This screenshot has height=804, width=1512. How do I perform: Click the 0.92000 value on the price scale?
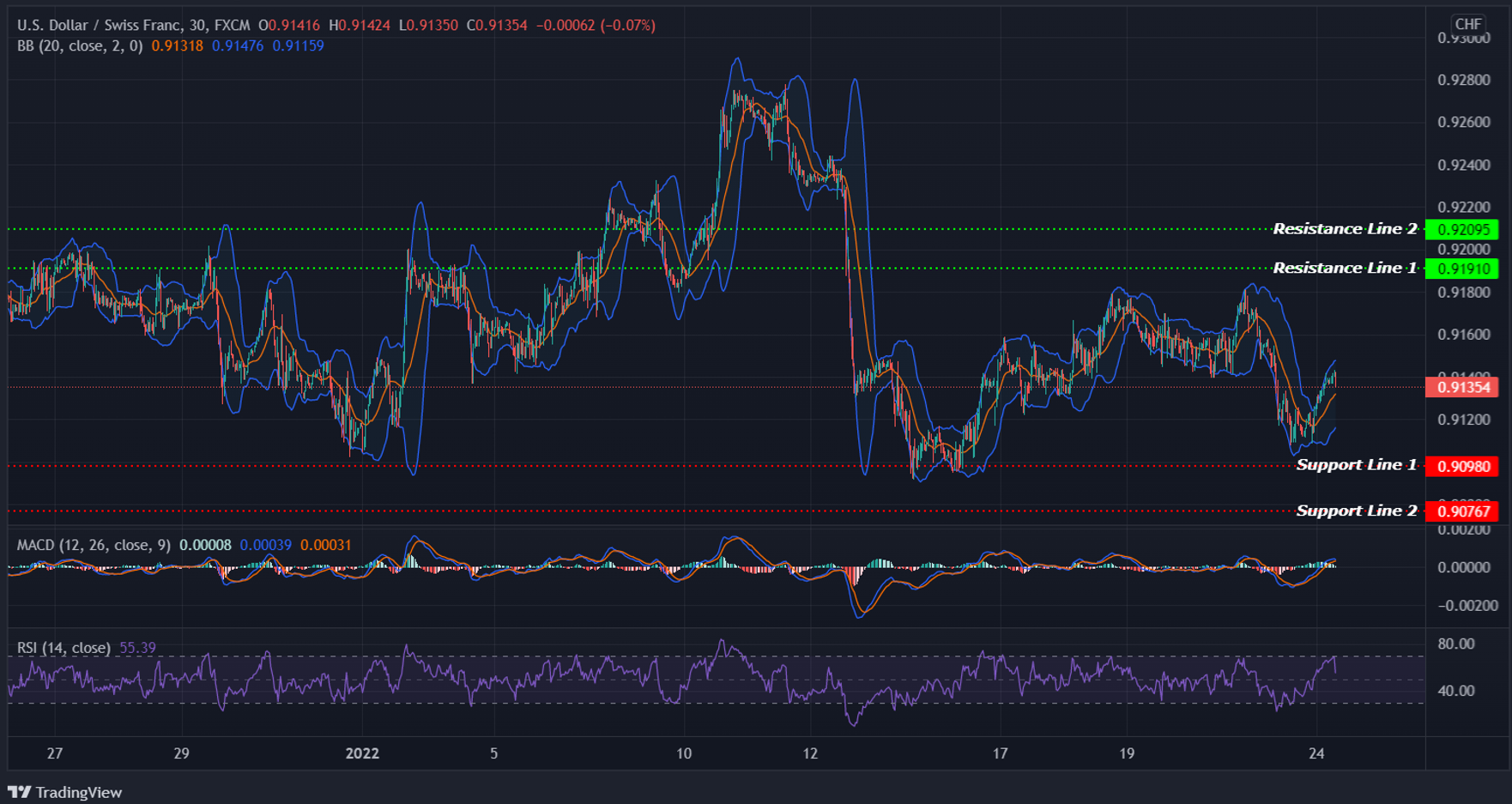[x=1462, y=249]
